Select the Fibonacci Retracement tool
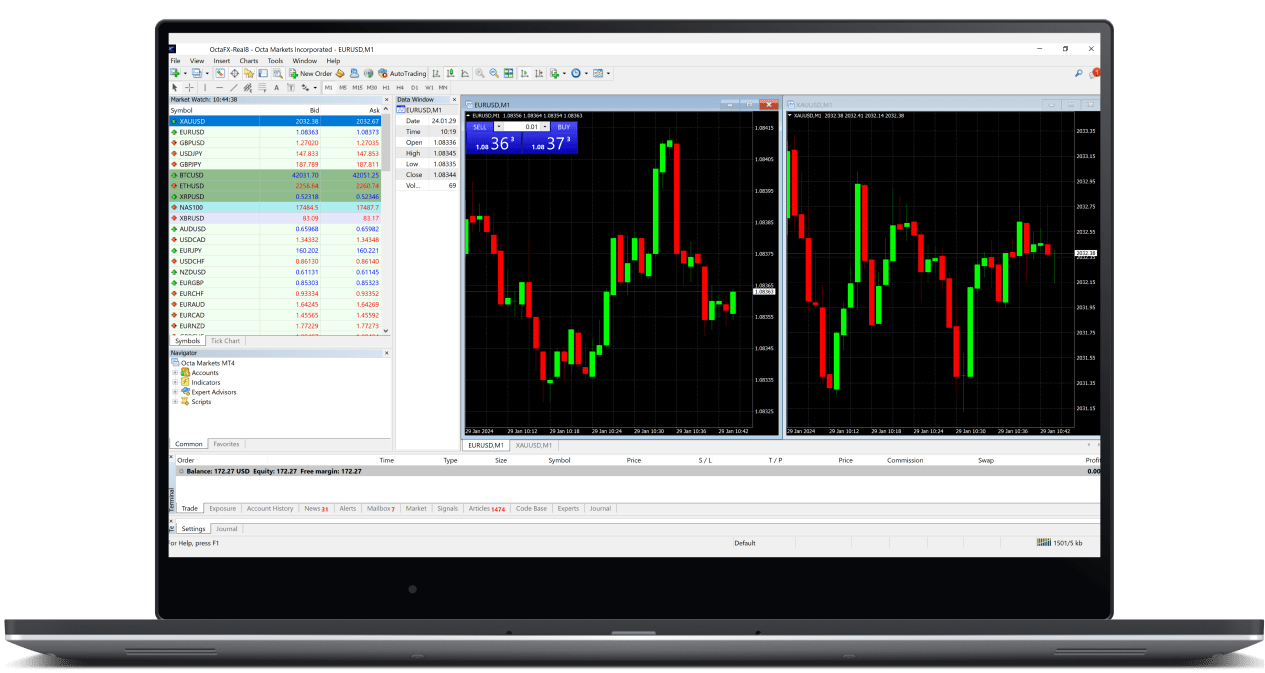 262,87
